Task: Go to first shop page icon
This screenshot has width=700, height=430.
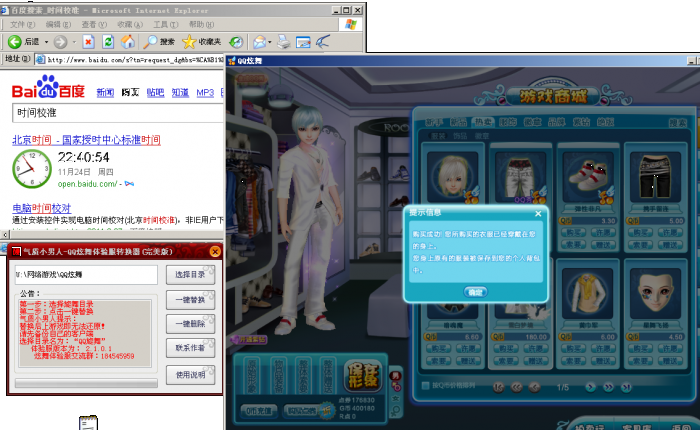Action: click(499, 387)
